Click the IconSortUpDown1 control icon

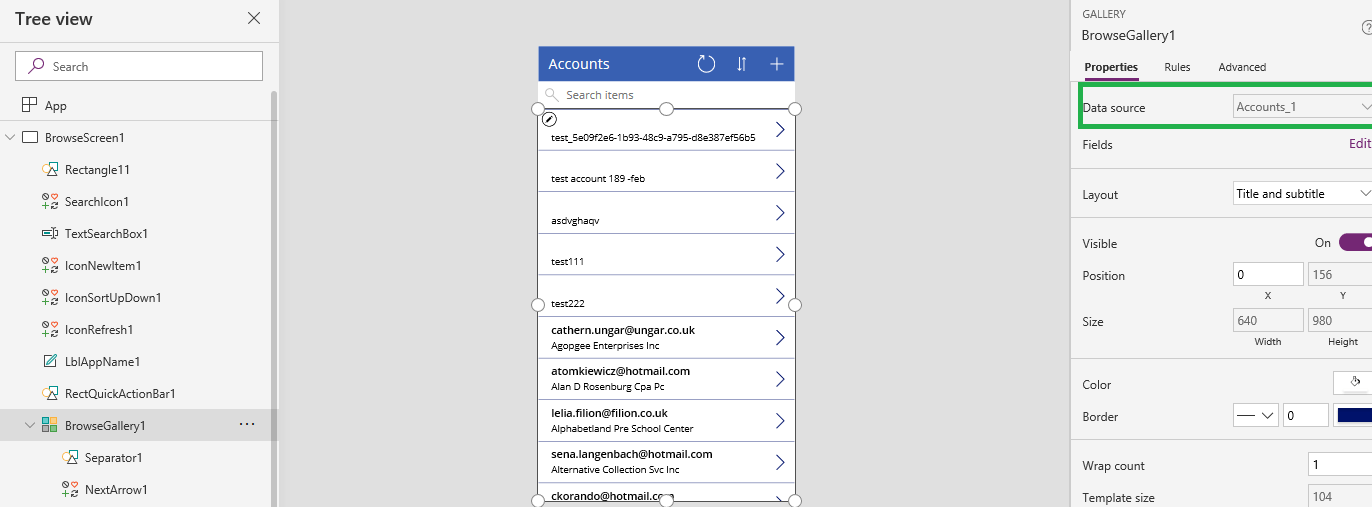[50, 297]
